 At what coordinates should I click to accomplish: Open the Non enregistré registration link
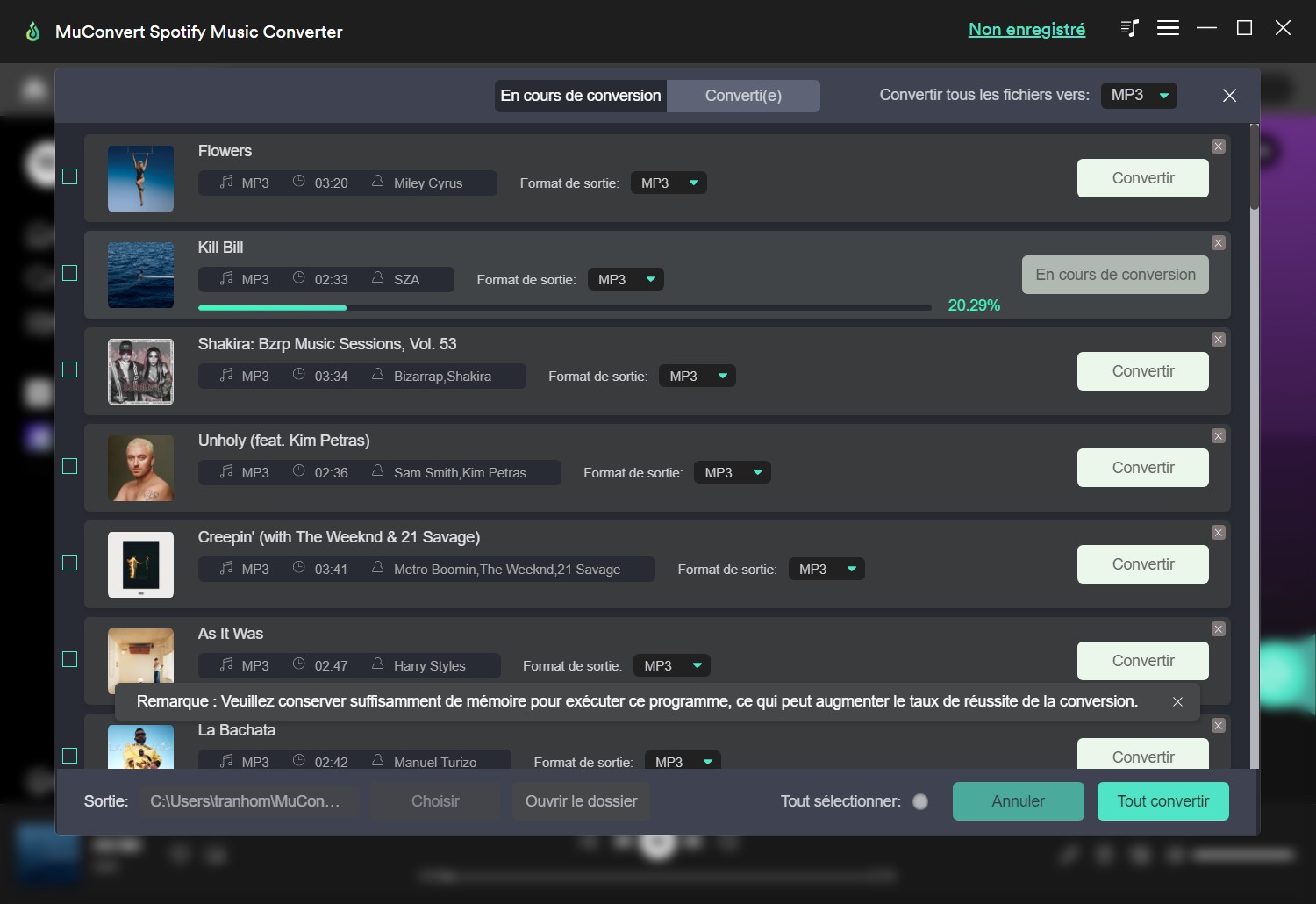pyautogui.click(x=1026, y=29)
